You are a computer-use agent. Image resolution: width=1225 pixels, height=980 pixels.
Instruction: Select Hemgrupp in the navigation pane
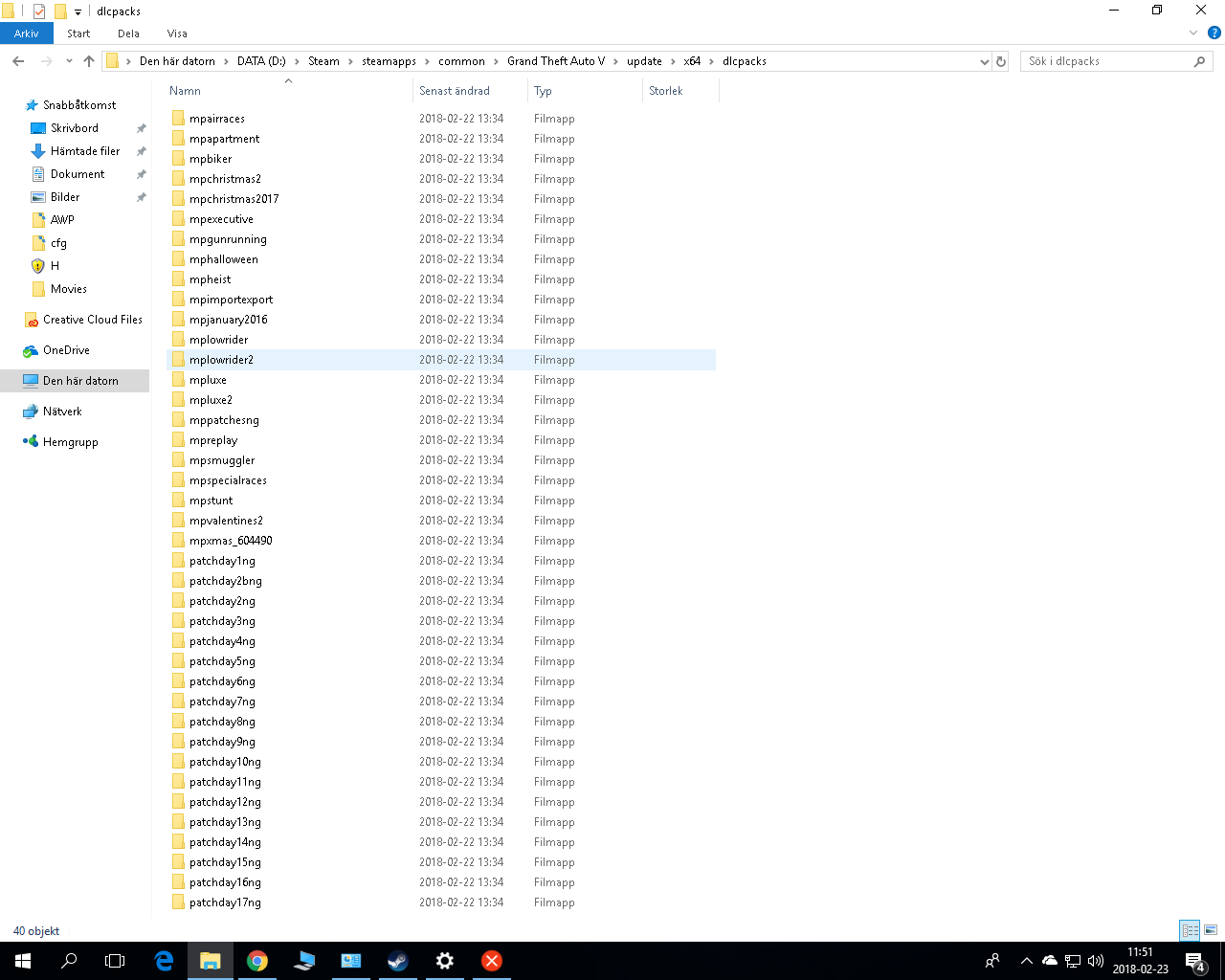click(70, 442)
